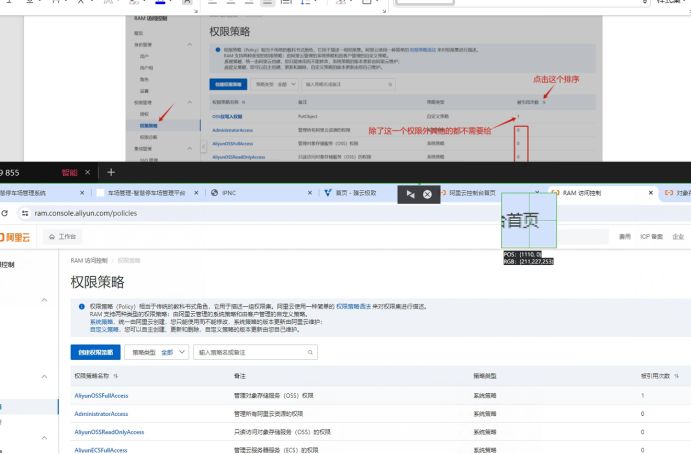This screenshot has width=691, height=454.
Task: Click the blue info icon in the notice
Action: tap(82, 306)
